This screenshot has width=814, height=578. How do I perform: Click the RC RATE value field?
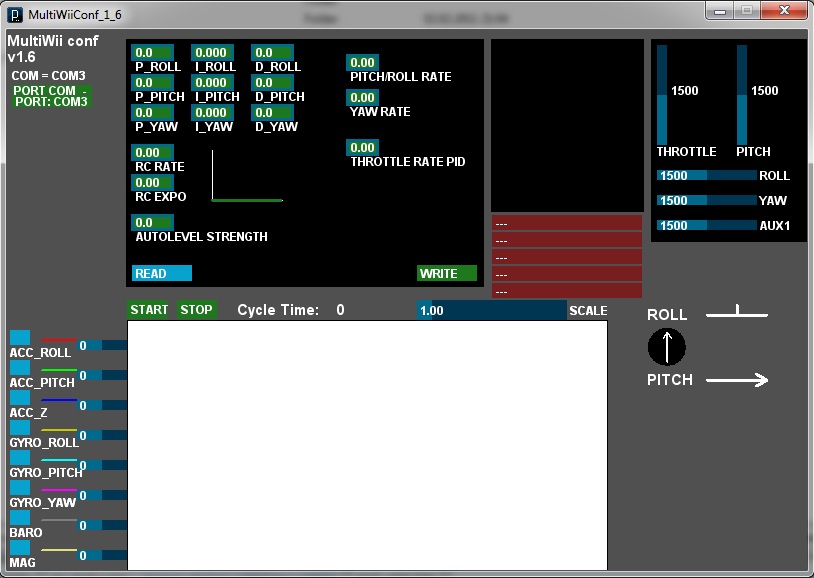[152, 153]
